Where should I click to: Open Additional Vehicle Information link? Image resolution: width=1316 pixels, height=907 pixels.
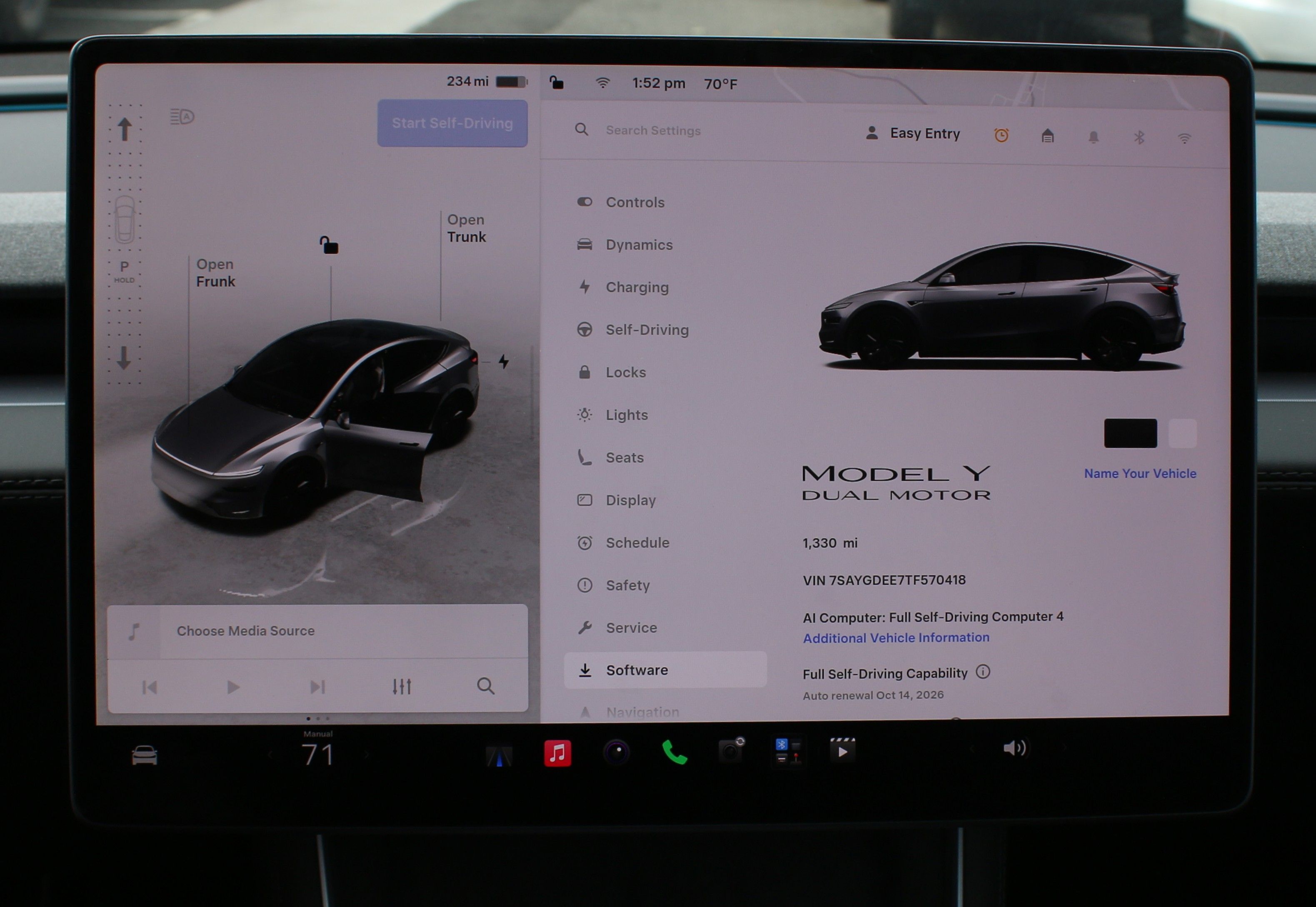click(896, 638)
